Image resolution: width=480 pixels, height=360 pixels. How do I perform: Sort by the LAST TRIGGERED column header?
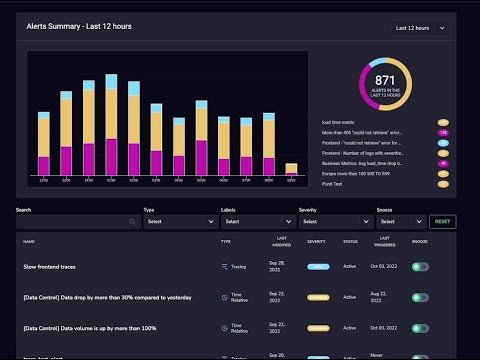coord(385,241)
